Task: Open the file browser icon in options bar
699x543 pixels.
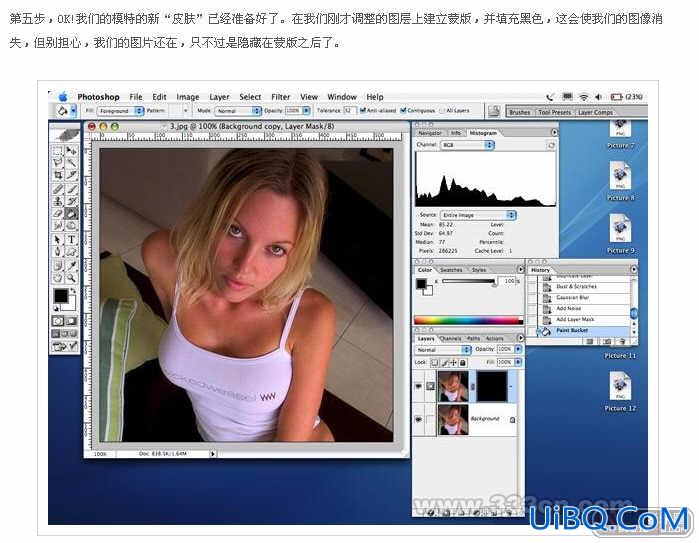Action: pyautogui.click(x=493, y=111)
